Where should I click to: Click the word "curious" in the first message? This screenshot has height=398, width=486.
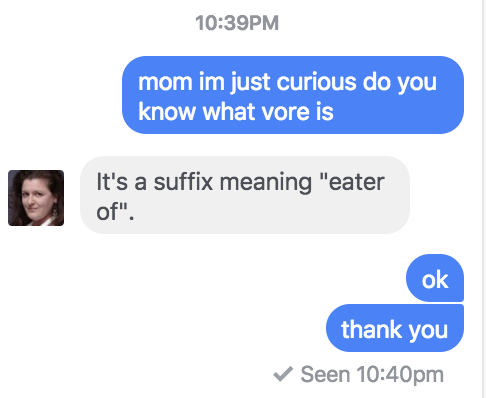point(316,82)
